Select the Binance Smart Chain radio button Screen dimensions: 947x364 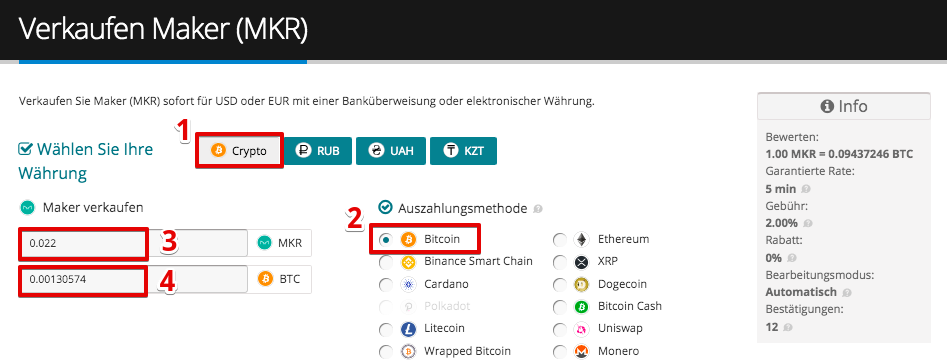385,262
